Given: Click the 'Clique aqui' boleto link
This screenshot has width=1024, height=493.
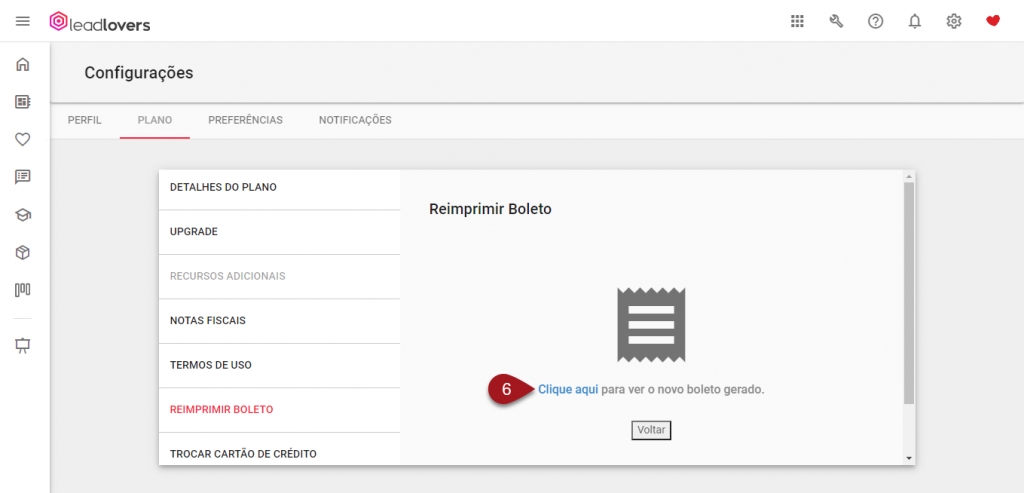Looking at the screenshot, I should (568, 389).
